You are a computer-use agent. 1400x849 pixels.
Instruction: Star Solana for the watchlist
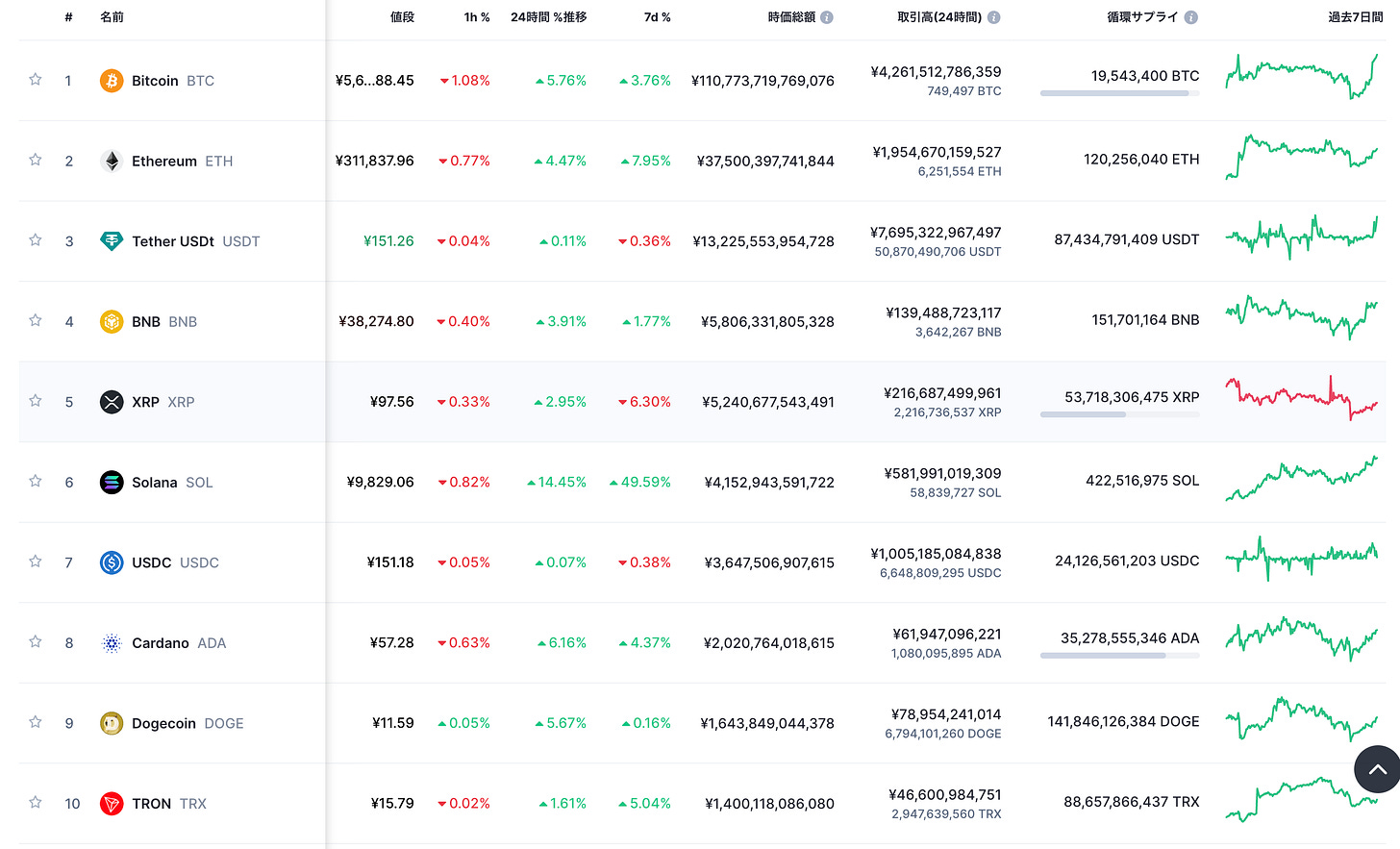click(x=36, y=481)
